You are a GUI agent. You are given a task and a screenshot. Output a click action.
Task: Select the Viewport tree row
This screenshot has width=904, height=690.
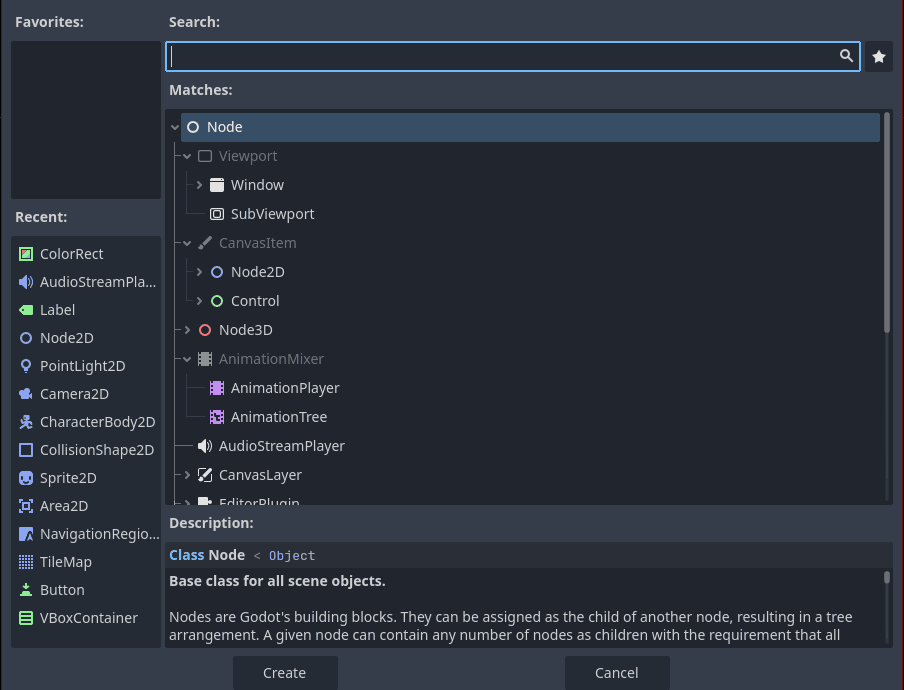pos(536,156)
